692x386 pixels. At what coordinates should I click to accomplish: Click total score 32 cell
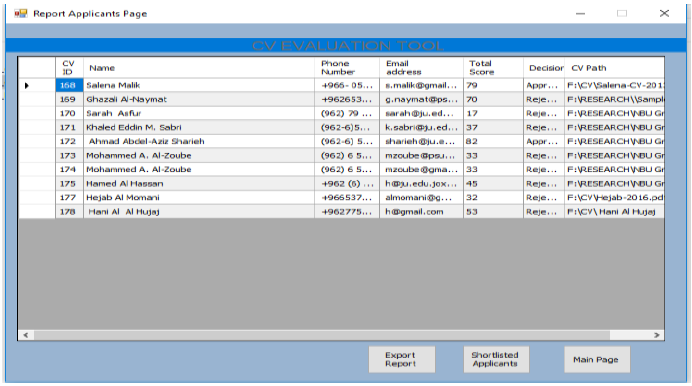click(493, 198)
